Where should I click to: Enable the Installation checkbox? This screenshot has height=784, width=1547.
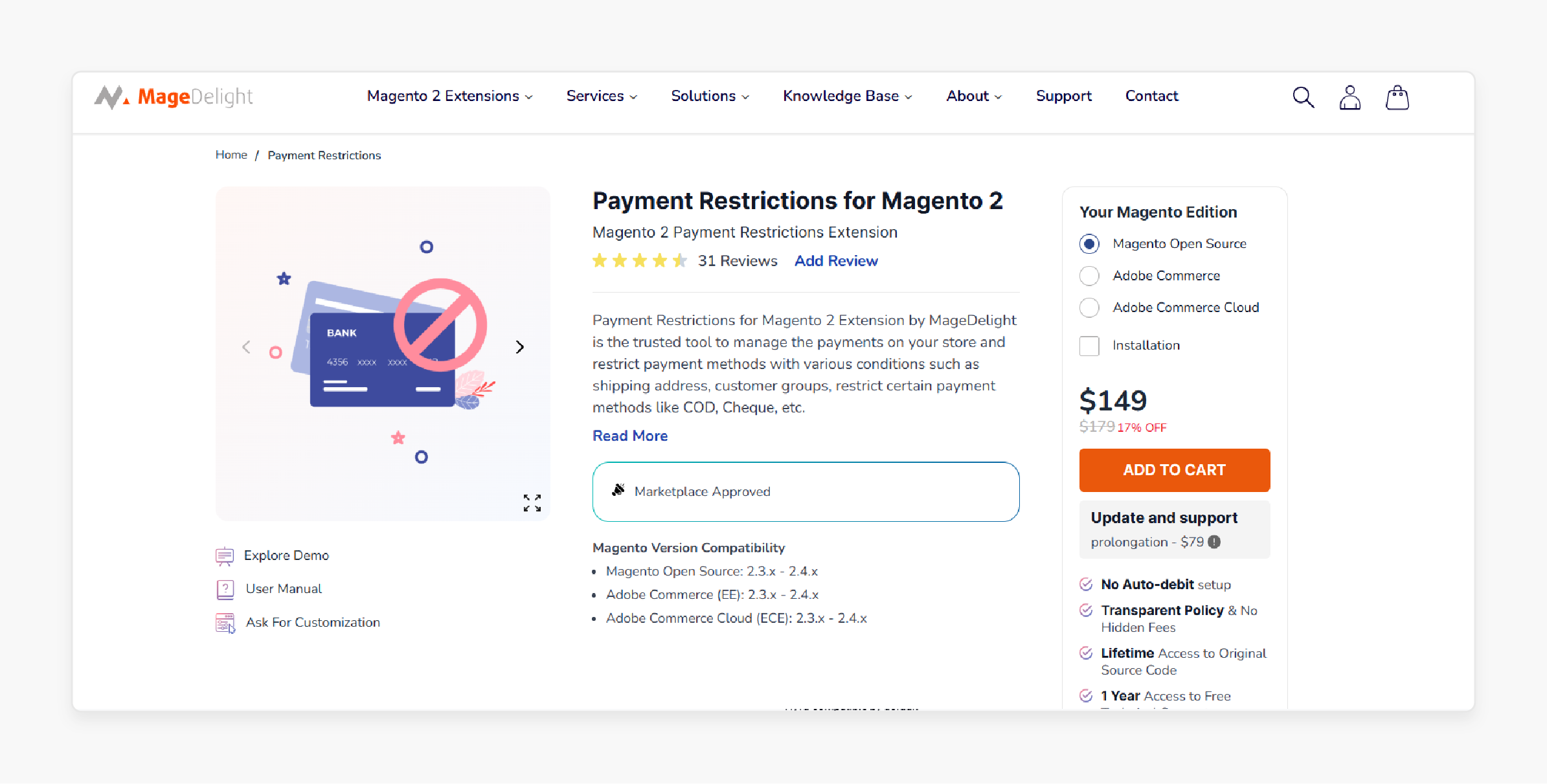[x=1089, y=346]
